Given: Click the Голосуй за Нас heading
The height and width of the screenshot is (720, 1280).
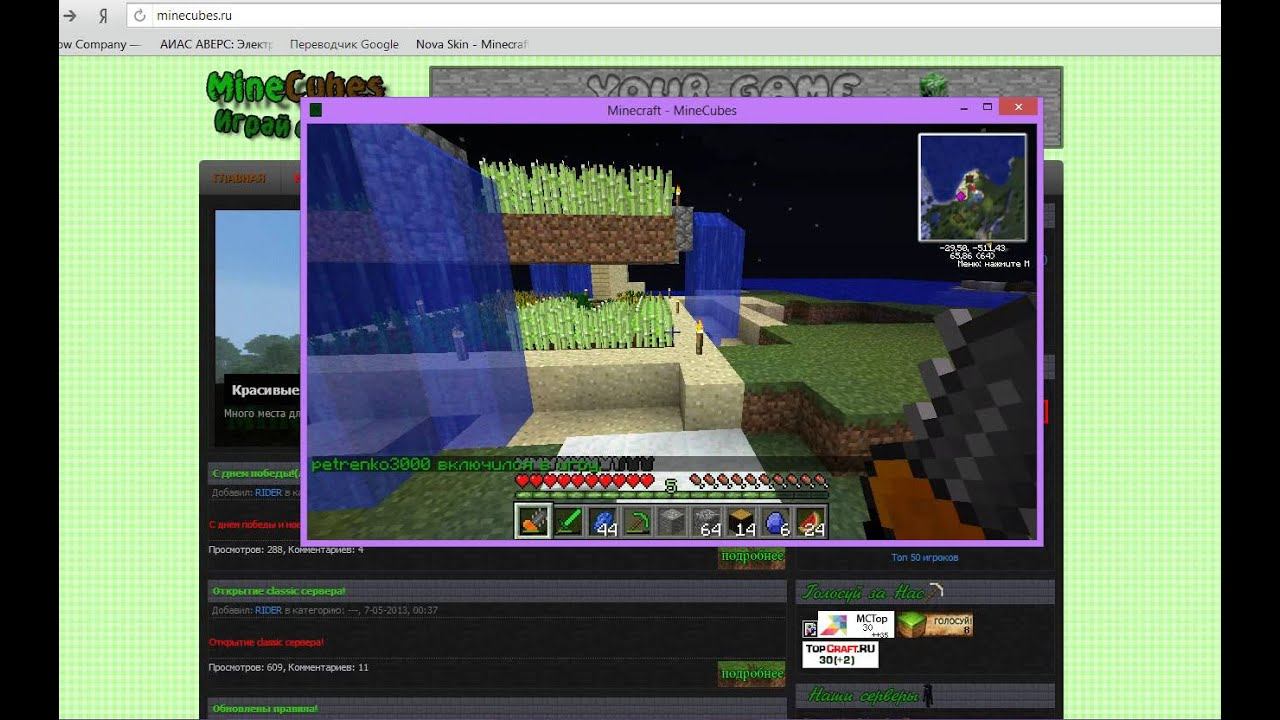Looking at the screenshot, I should click(x=863, y=592).
